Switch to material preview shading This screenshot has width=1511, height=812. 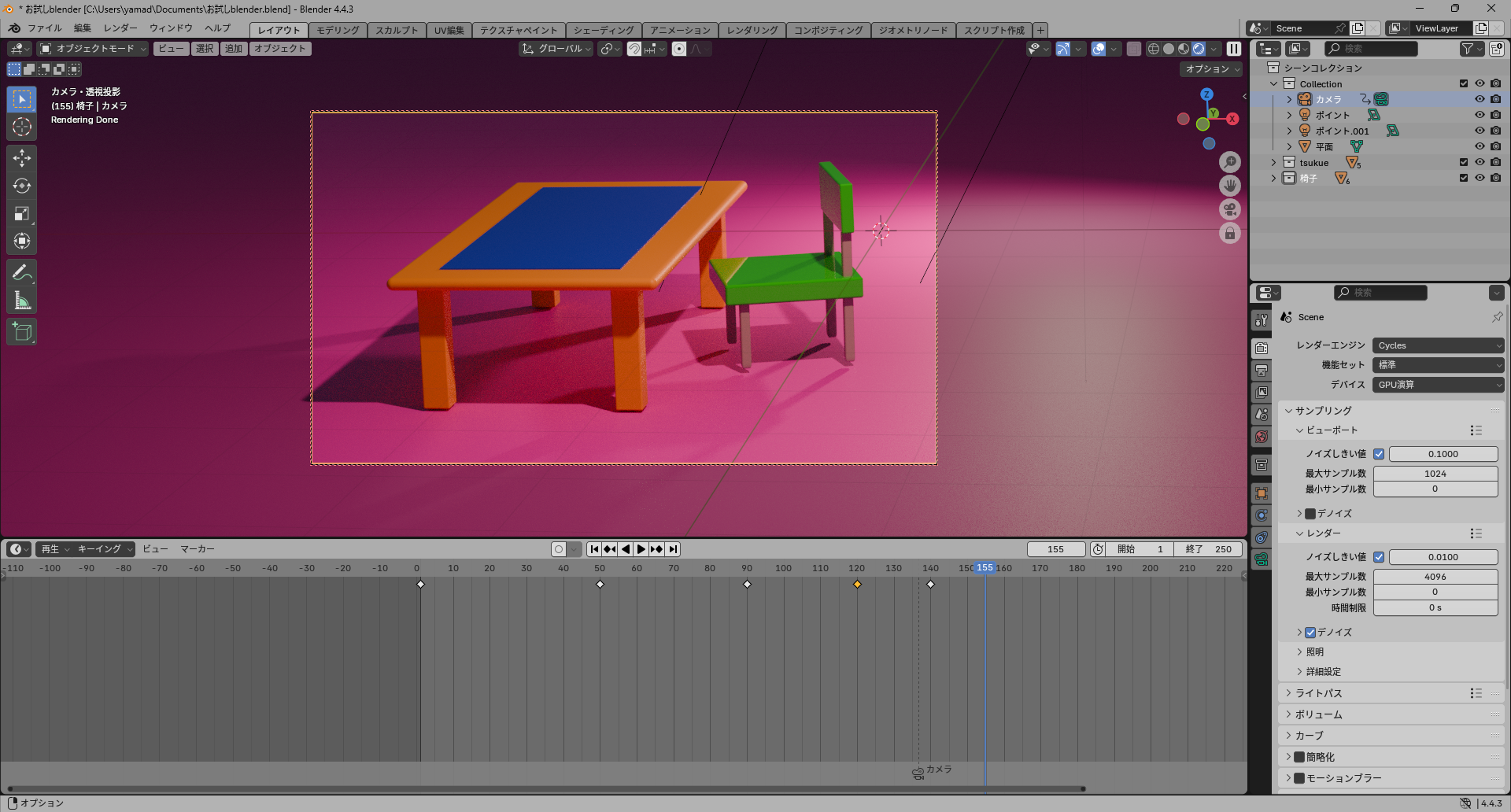1184,49
